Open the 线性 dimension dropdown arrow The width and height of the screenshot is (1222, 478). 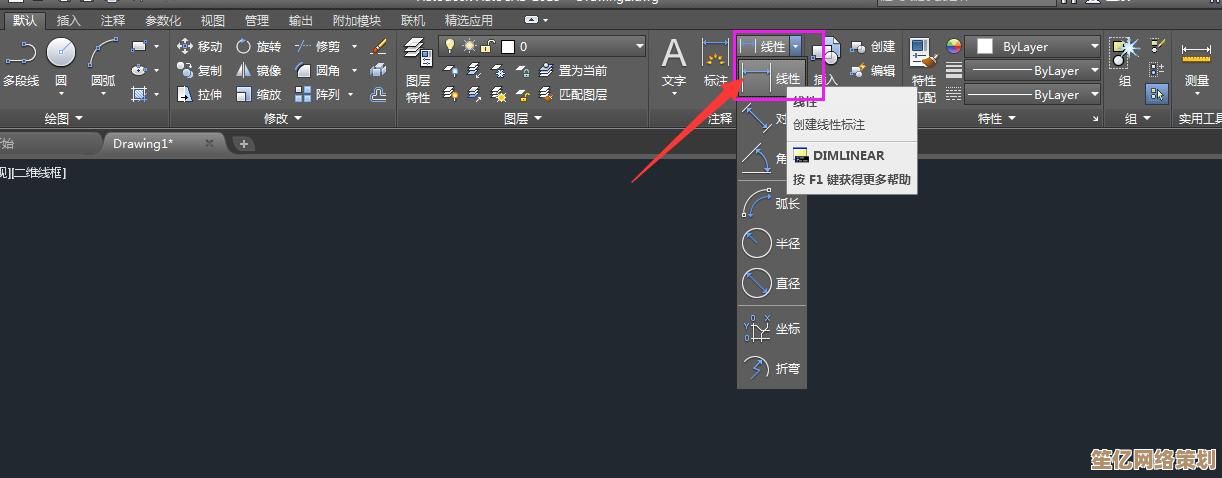tap(796, 46)
